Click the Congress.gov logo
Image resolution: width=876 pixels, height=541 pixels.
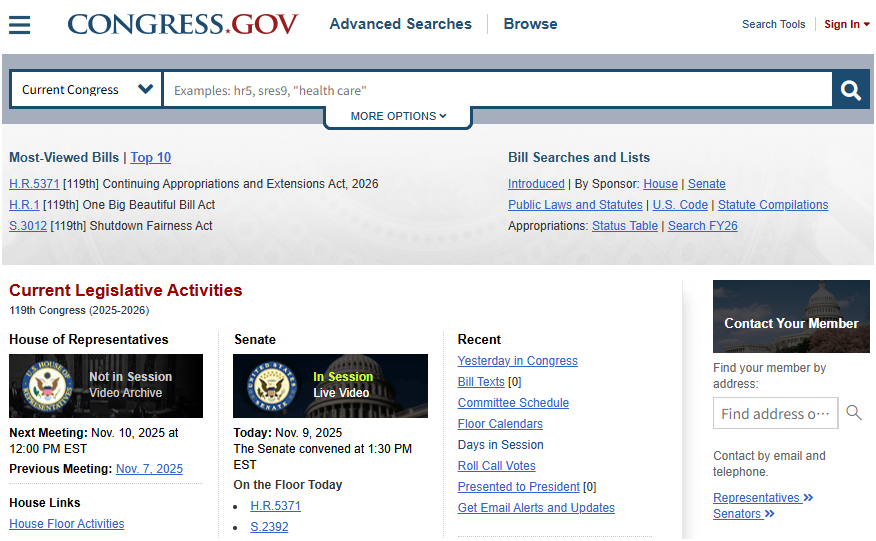click(183, 24)
